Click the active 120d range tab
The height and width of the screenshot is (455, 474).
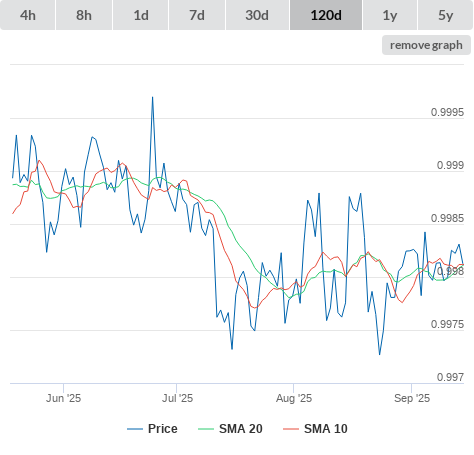tap(326, 15)
